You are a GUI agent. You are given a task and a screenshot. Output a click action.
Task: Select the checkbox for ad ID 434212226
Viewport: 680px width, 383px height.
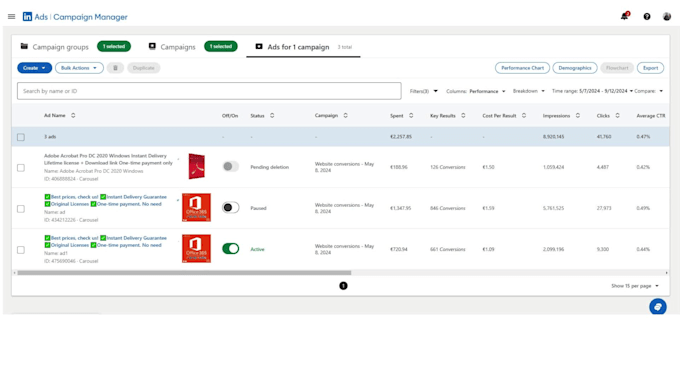click(x=21, y=209)
